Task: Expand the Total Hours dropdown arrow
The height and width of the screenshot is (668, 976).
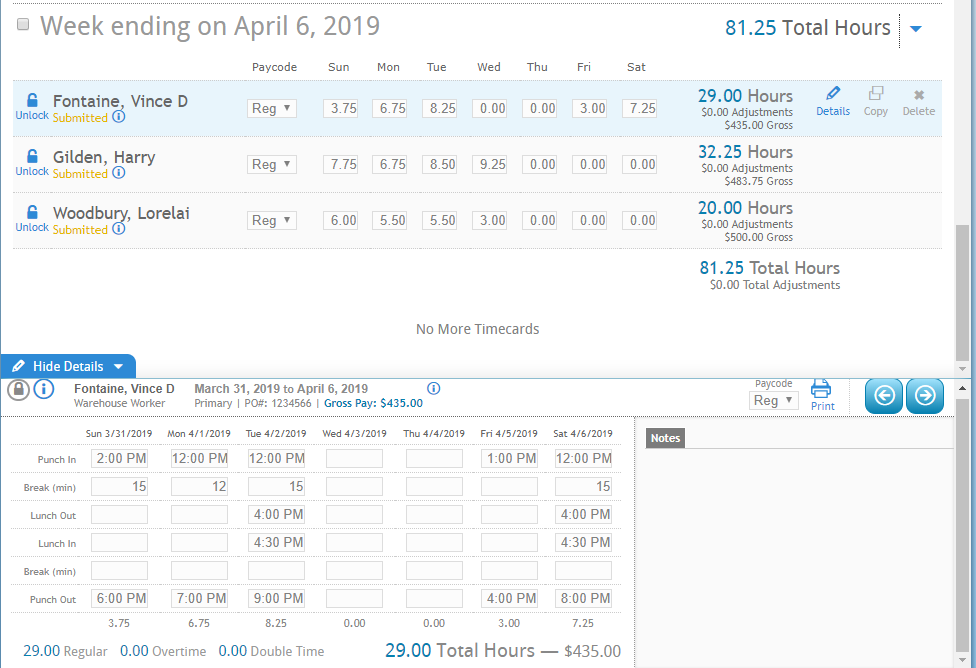Action: (x=916, y=29)
